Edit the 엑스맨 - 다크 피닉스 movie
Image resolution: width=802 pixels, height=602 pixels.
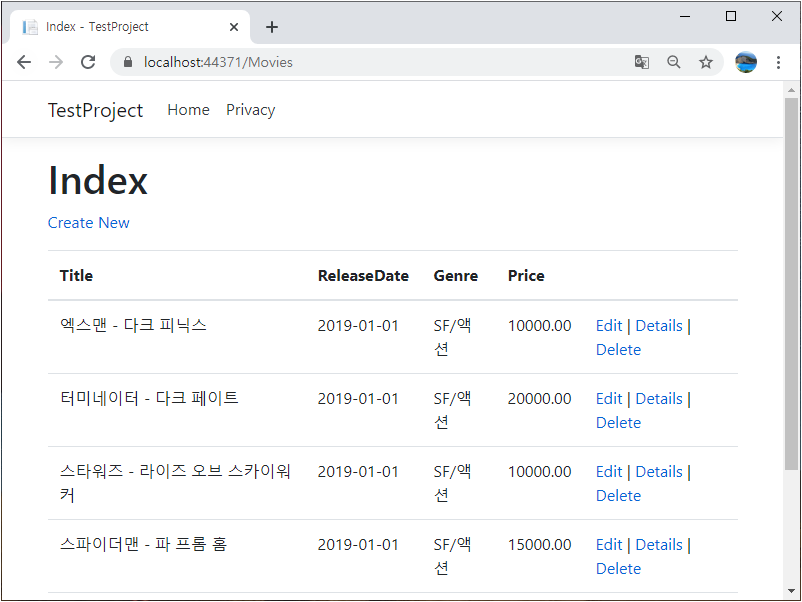point(609,326)
